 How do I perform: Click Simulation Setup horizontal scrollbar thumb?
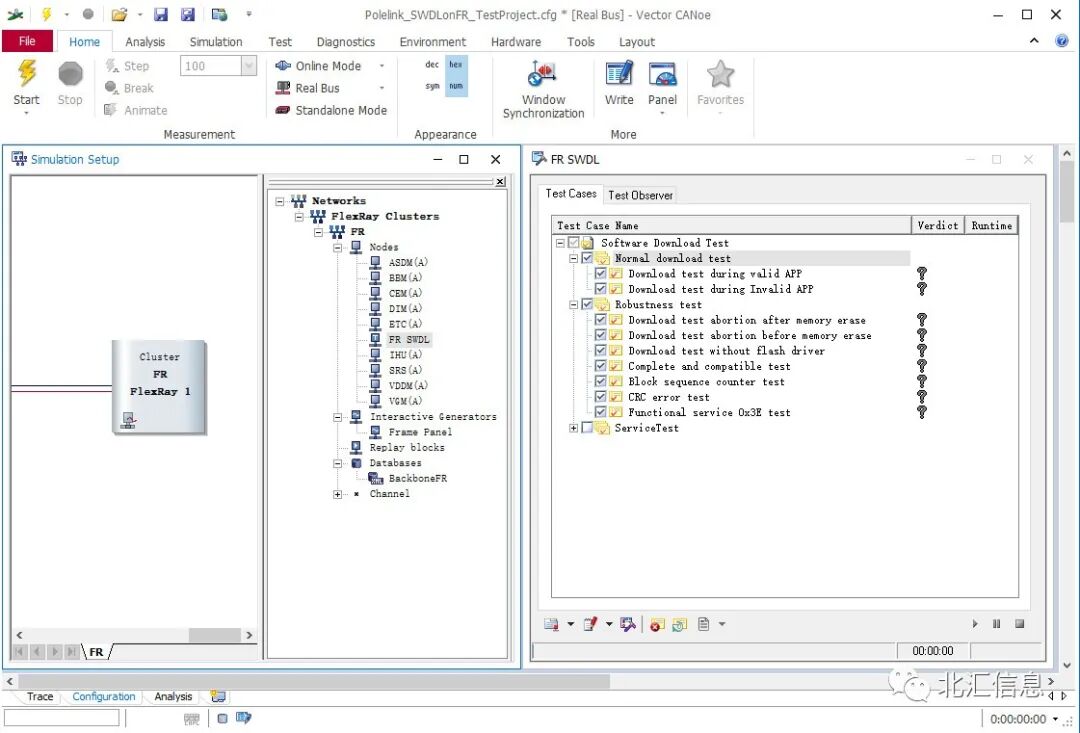[x=214, y=635]
